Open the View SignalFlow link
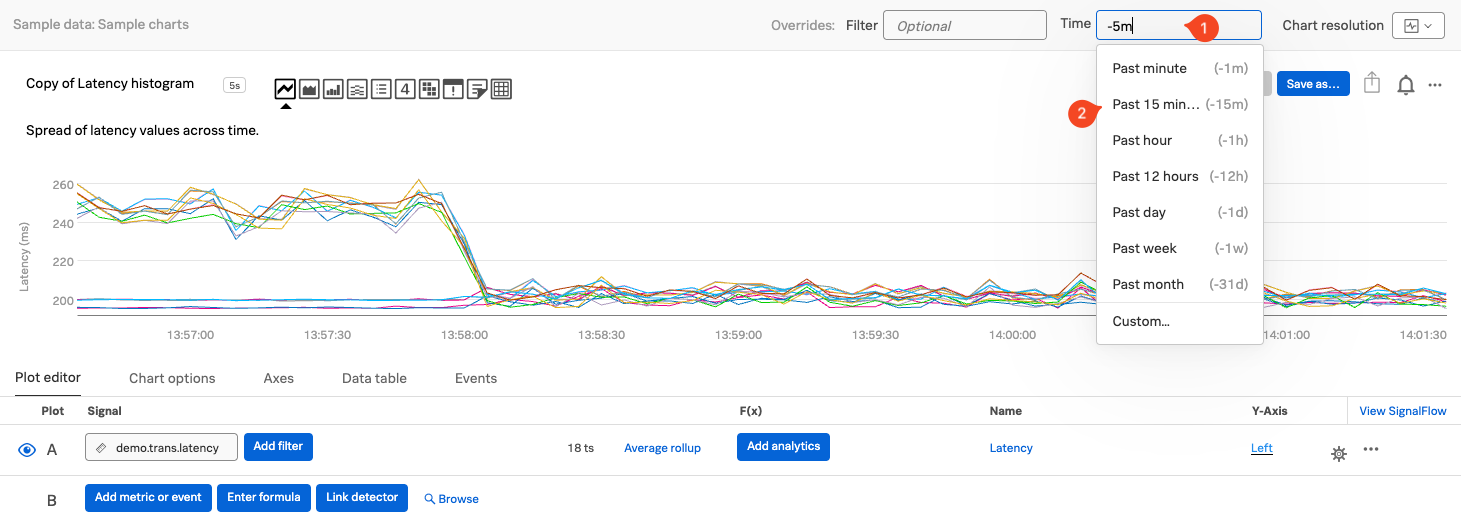This screenshot has width=1461, height=527. click(x=1402, y=411)
